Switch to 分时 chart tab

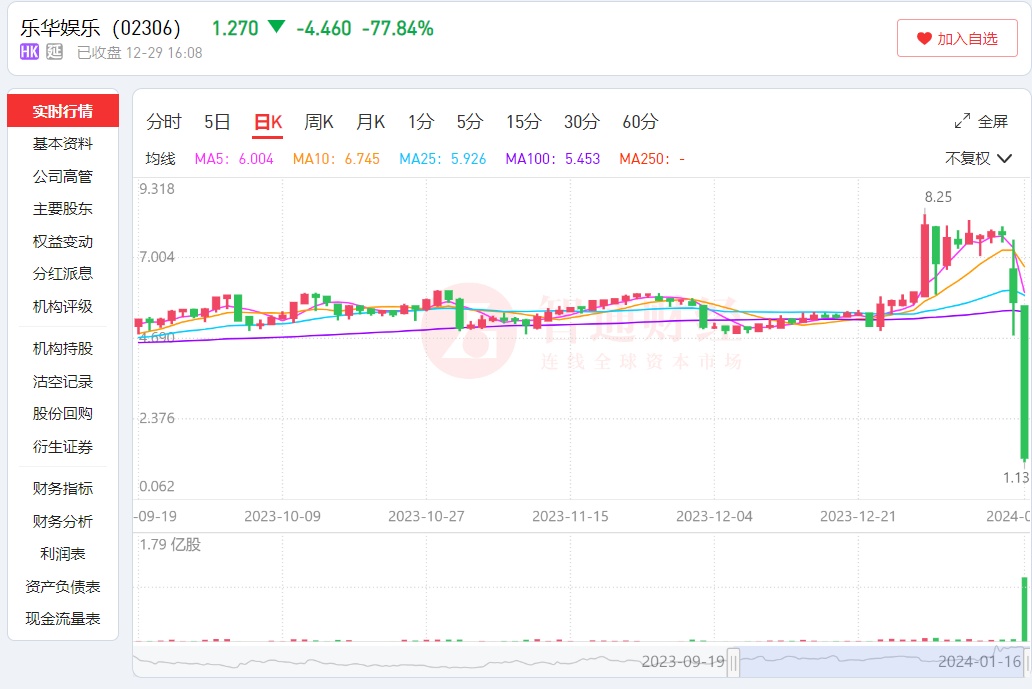[x=164, y=122]
